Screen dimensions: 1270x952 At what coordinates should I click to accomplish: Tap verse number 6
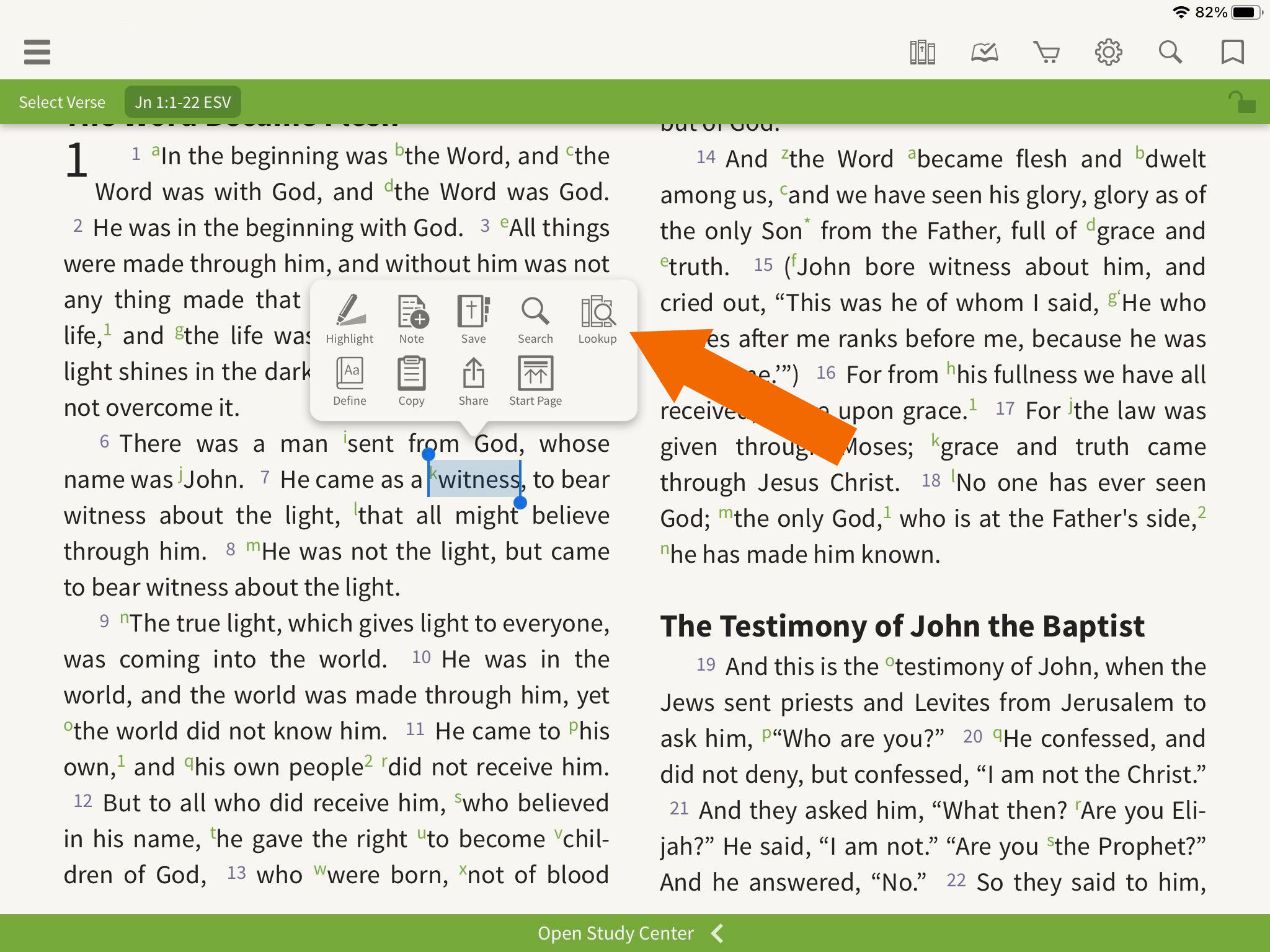pyautogui.click(x=104, y=441)
